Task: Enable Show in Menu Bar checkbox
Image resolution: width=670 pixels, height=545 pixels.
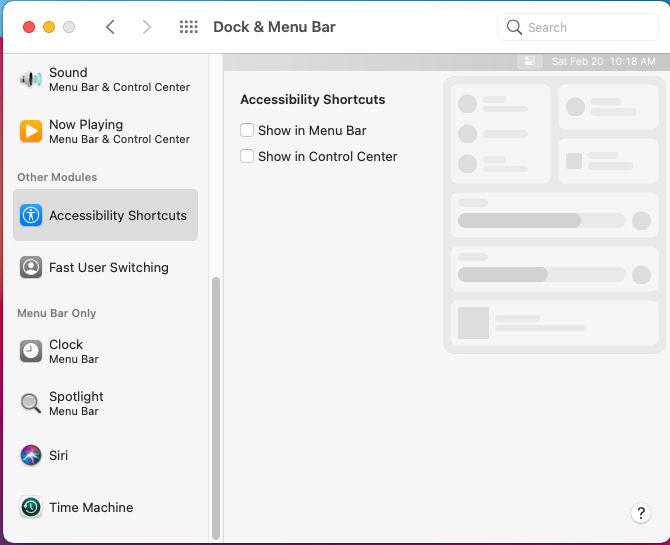Action: 247,130
